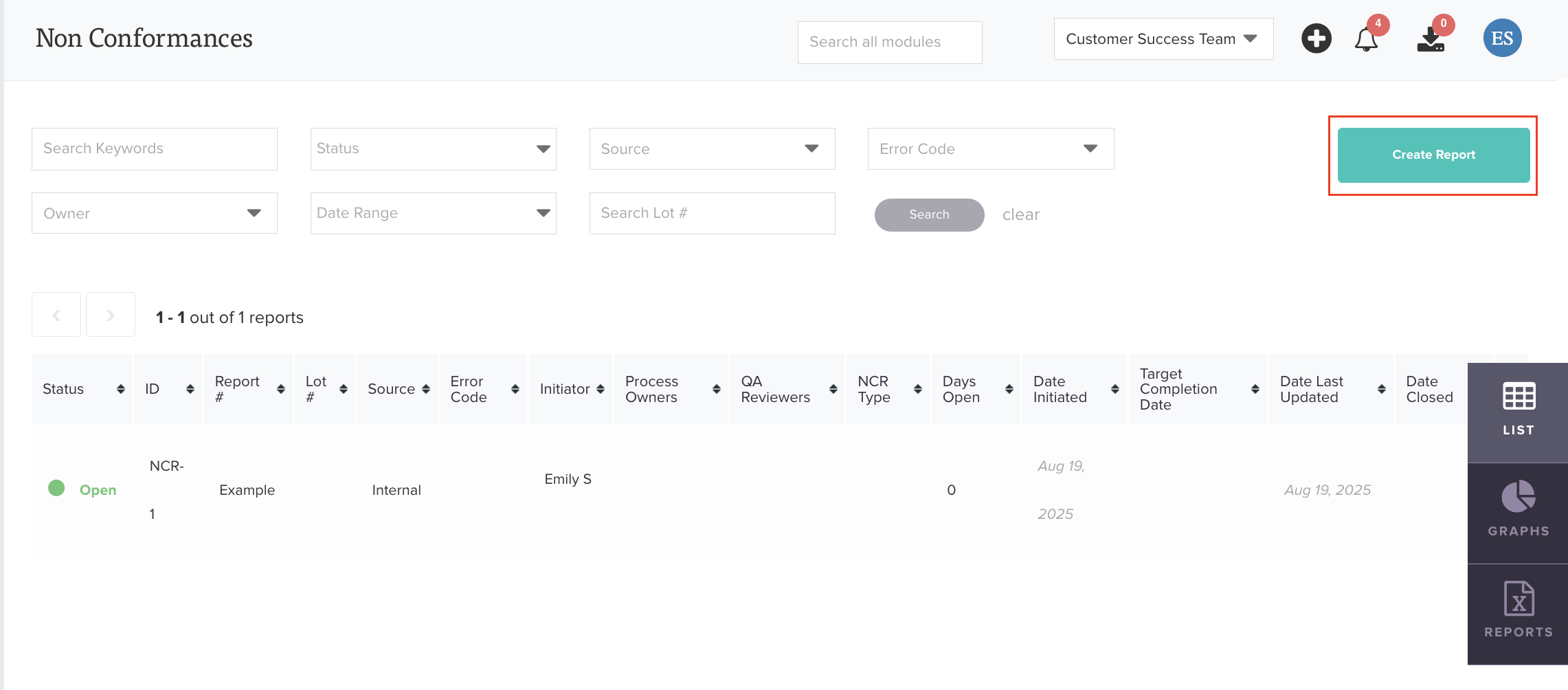Click the Internal source cell
Viewport: 1568px width, 690px height.
(x=396, y=490)
